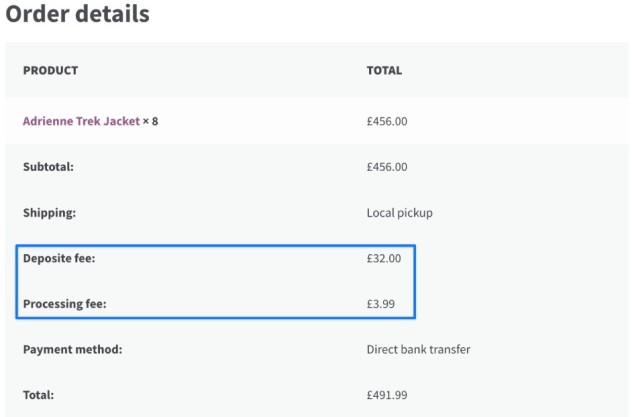Viewport: 632px width, 417px height.
Task: Click the Order details heading
Action: 77,13
